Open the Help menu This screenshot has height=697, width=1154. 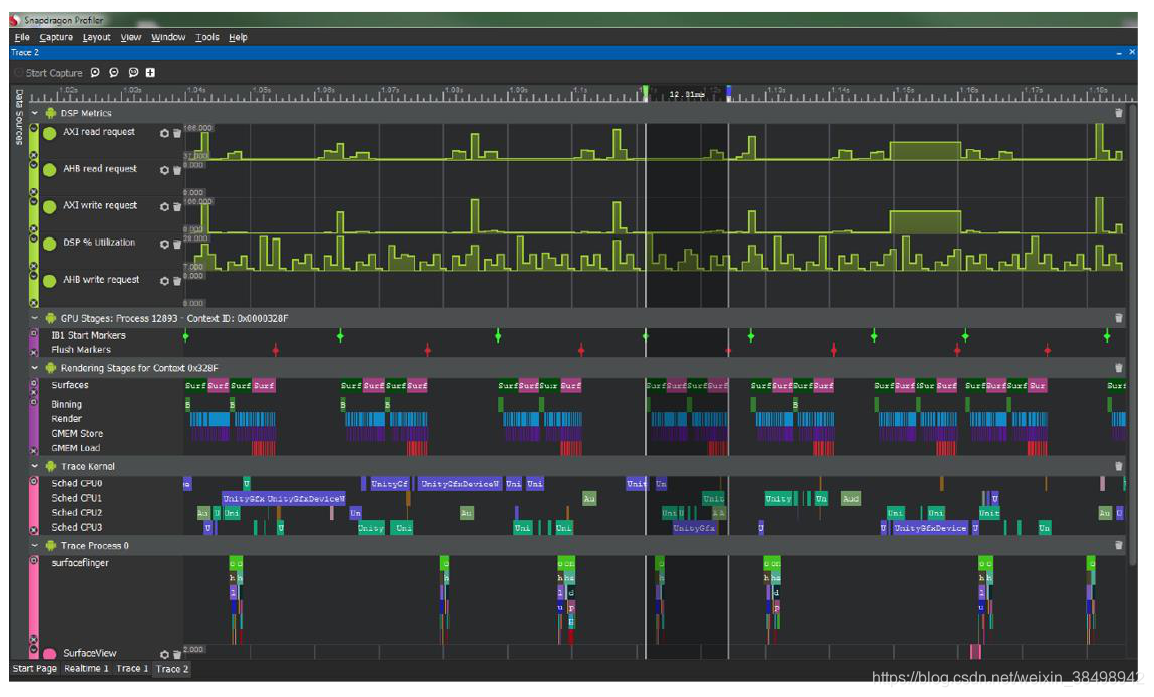(238, 37)
